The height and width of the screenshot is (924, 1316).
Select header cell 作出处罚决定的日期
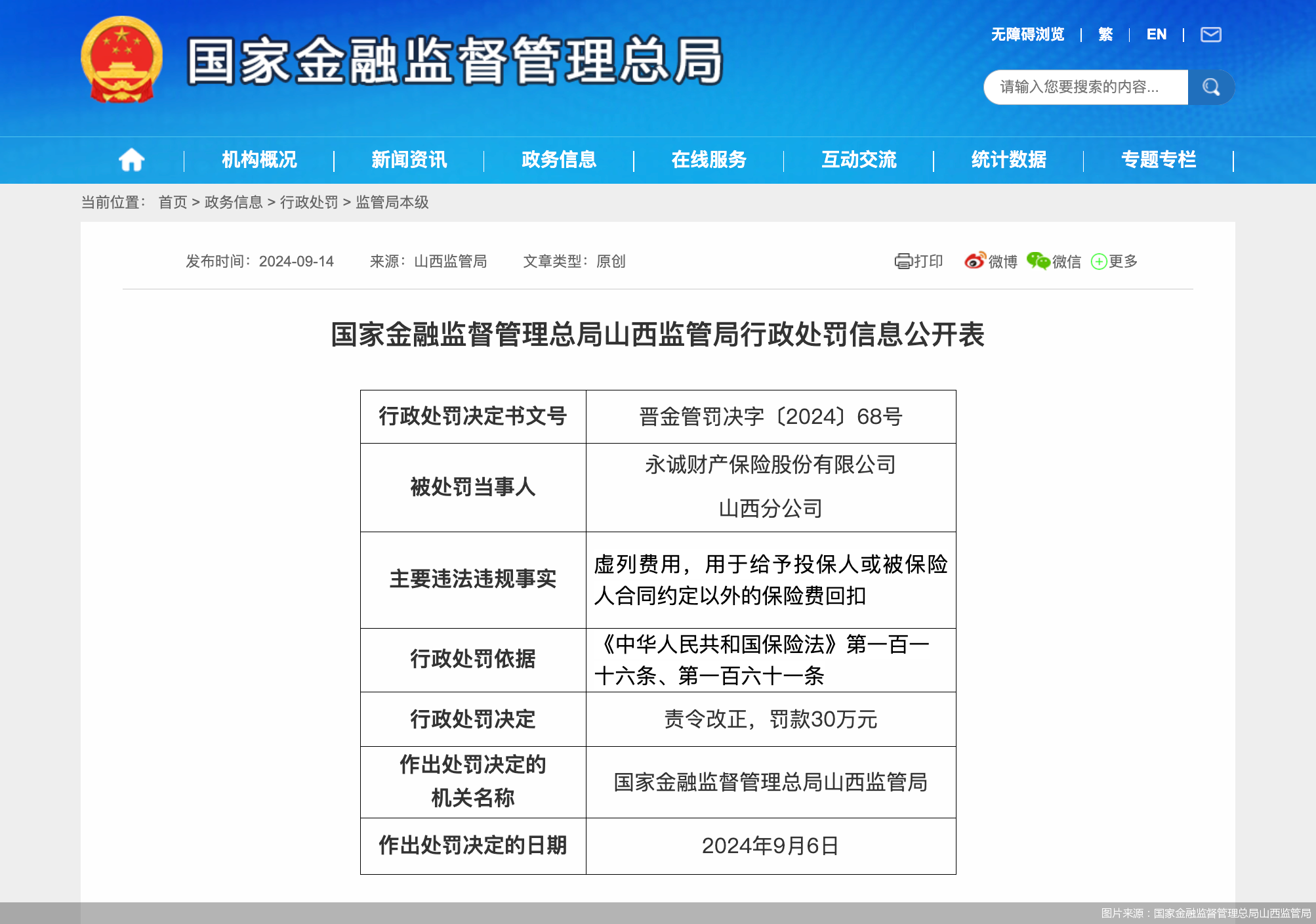tap(473, 846)
